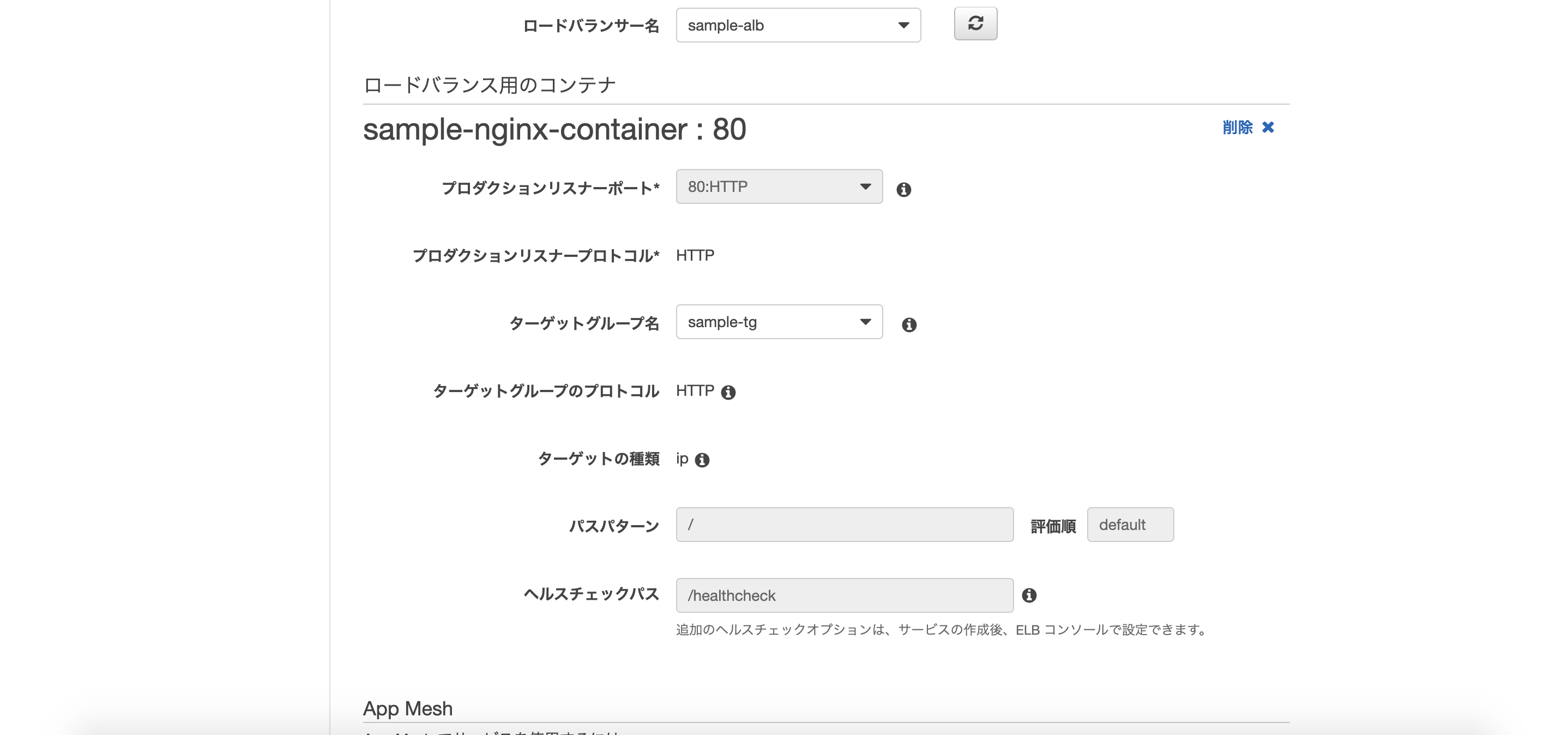The image size is (1568, 735).
Task: Click the X icon to remove the container
Action: click(x=1269, y=127)
